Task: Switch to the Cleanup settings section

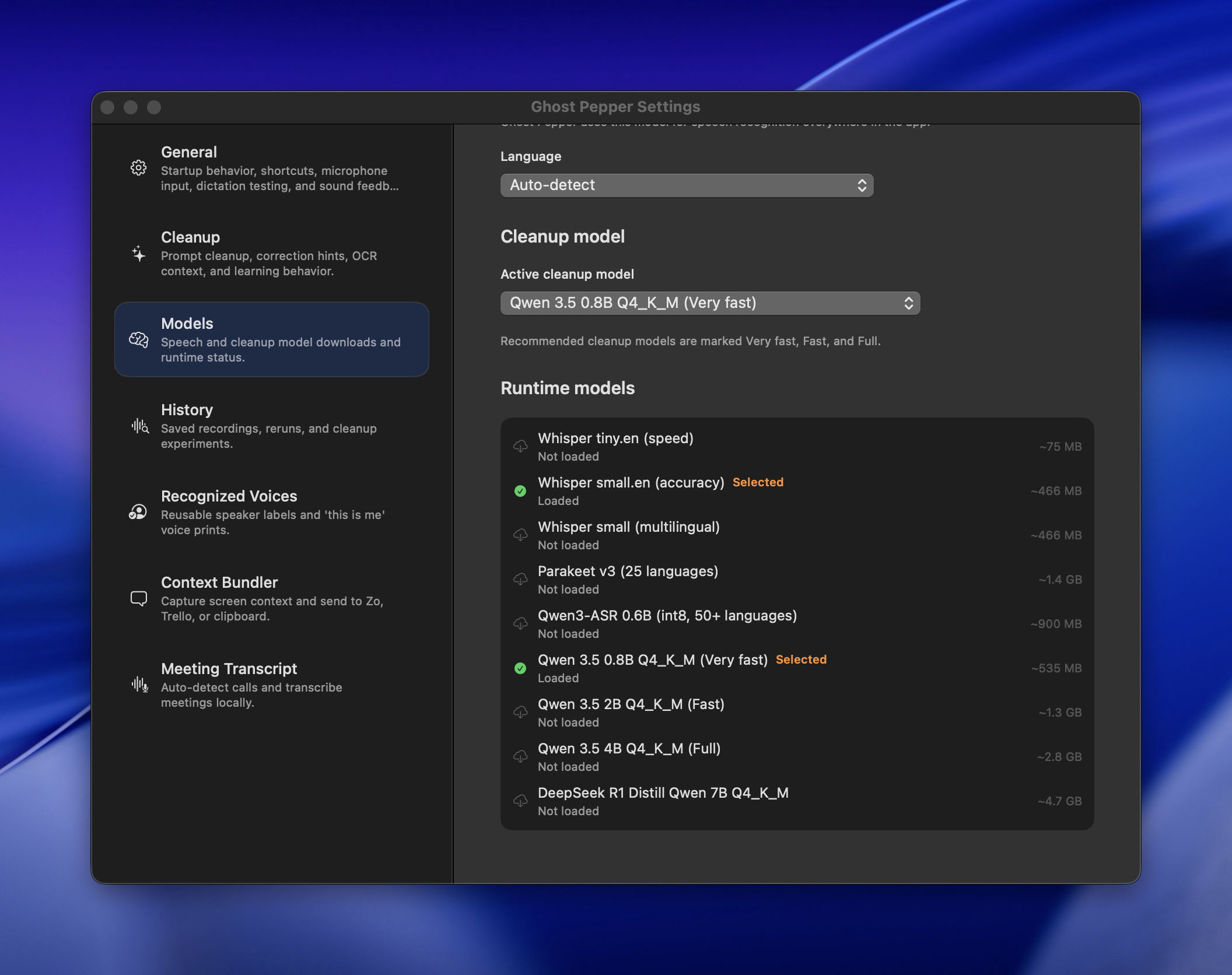Action: coord(272,254)
